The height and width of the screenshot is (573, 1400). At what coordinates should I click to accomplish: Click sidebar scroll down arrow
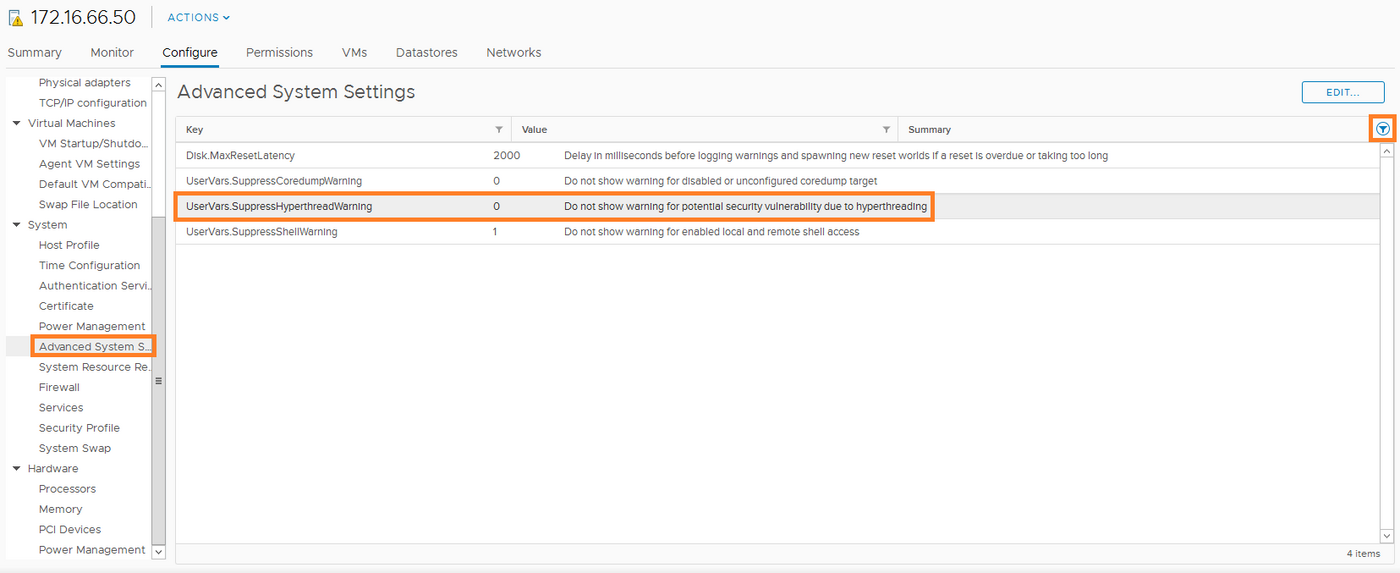click(158, 550)
